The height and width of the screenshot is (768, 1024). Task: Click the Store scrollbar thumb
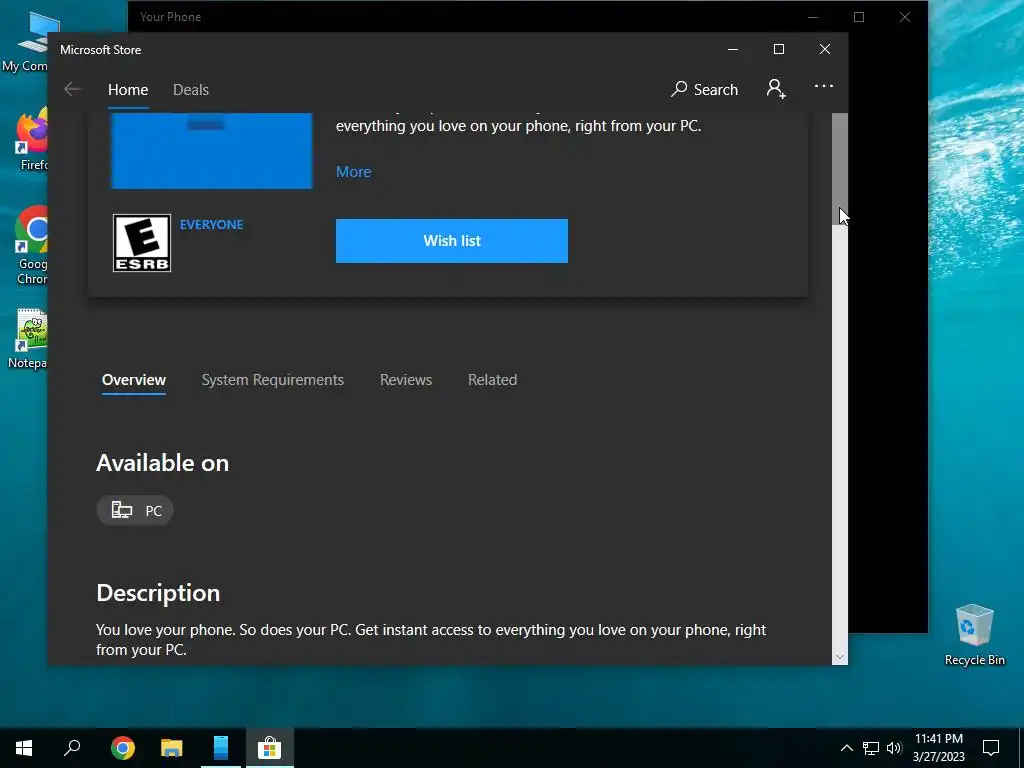click(840, 169)
